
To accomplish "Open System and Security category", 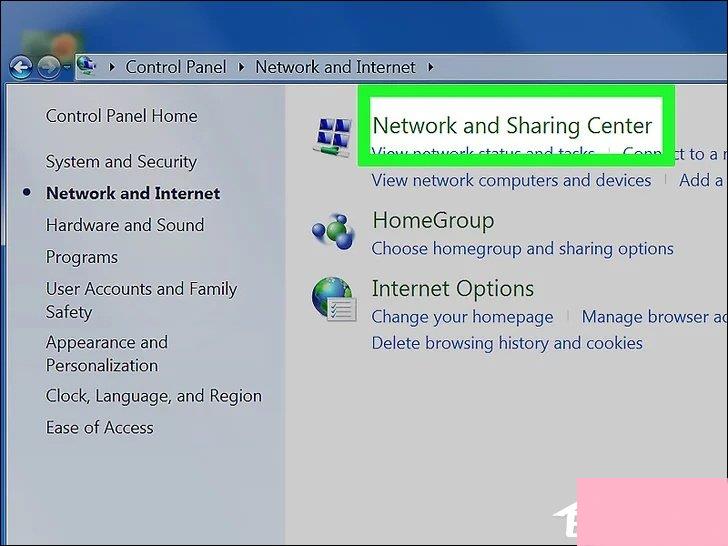I will (121, 162).
